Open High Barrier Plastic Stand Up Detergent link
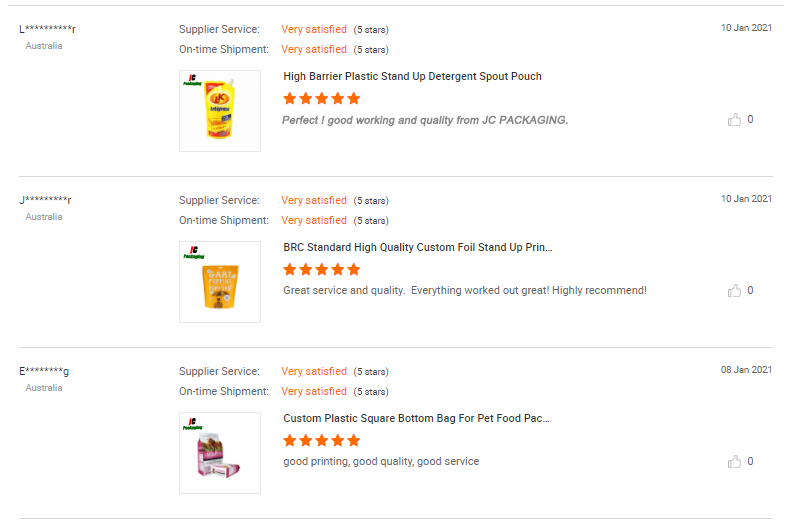785x528 pixels. tap(412, 76)
